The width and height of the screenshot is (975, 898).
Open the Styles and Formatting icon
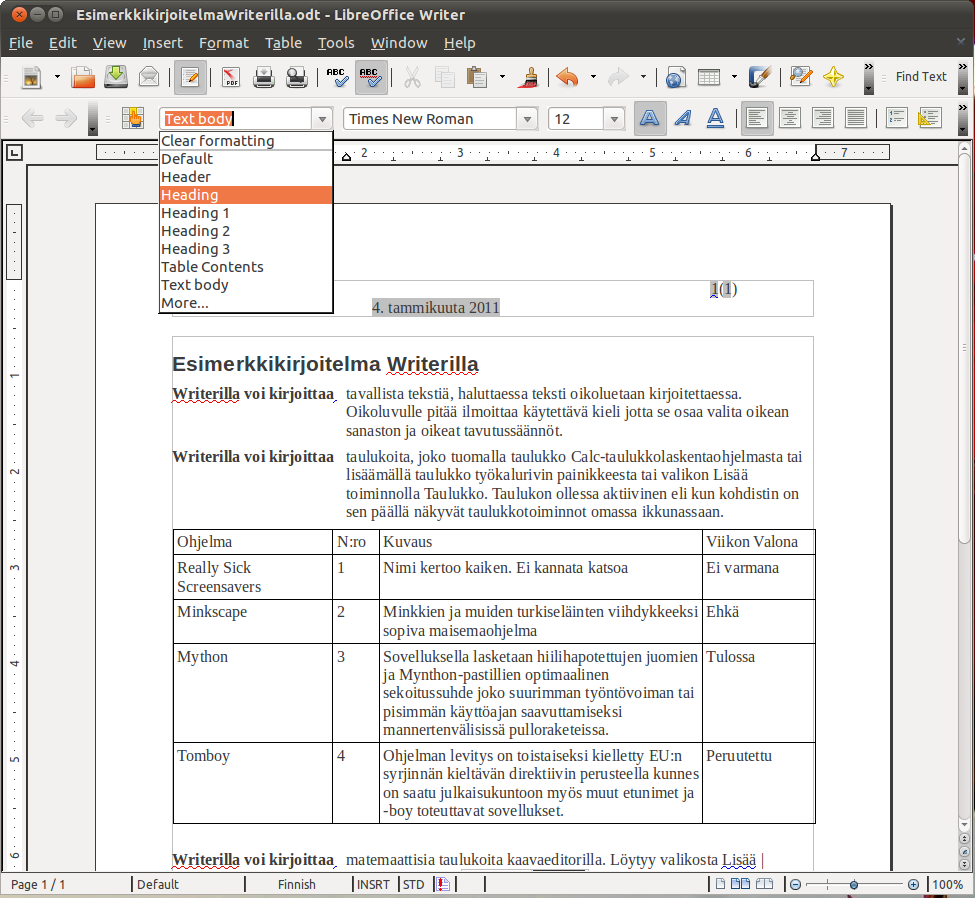point(133,118)
